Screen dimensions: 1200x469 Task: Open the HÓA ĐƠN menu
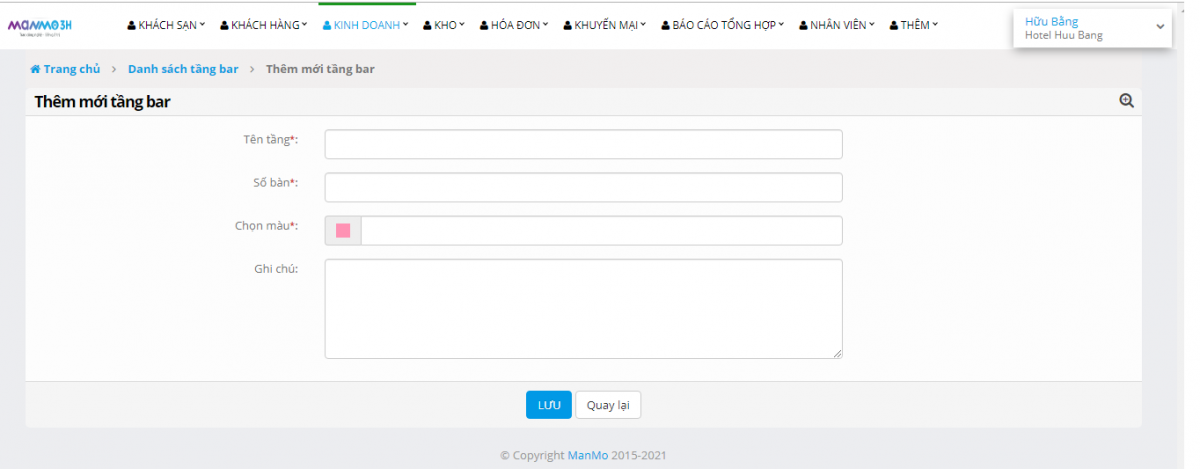[514, 25]
